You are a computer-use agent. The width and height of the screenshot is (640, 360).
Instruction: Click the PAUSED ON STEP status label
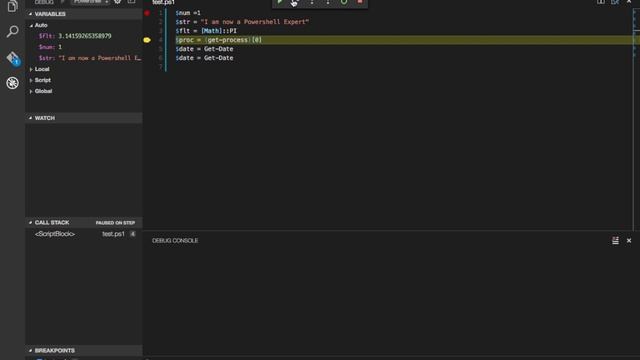(x=115, y=223)
